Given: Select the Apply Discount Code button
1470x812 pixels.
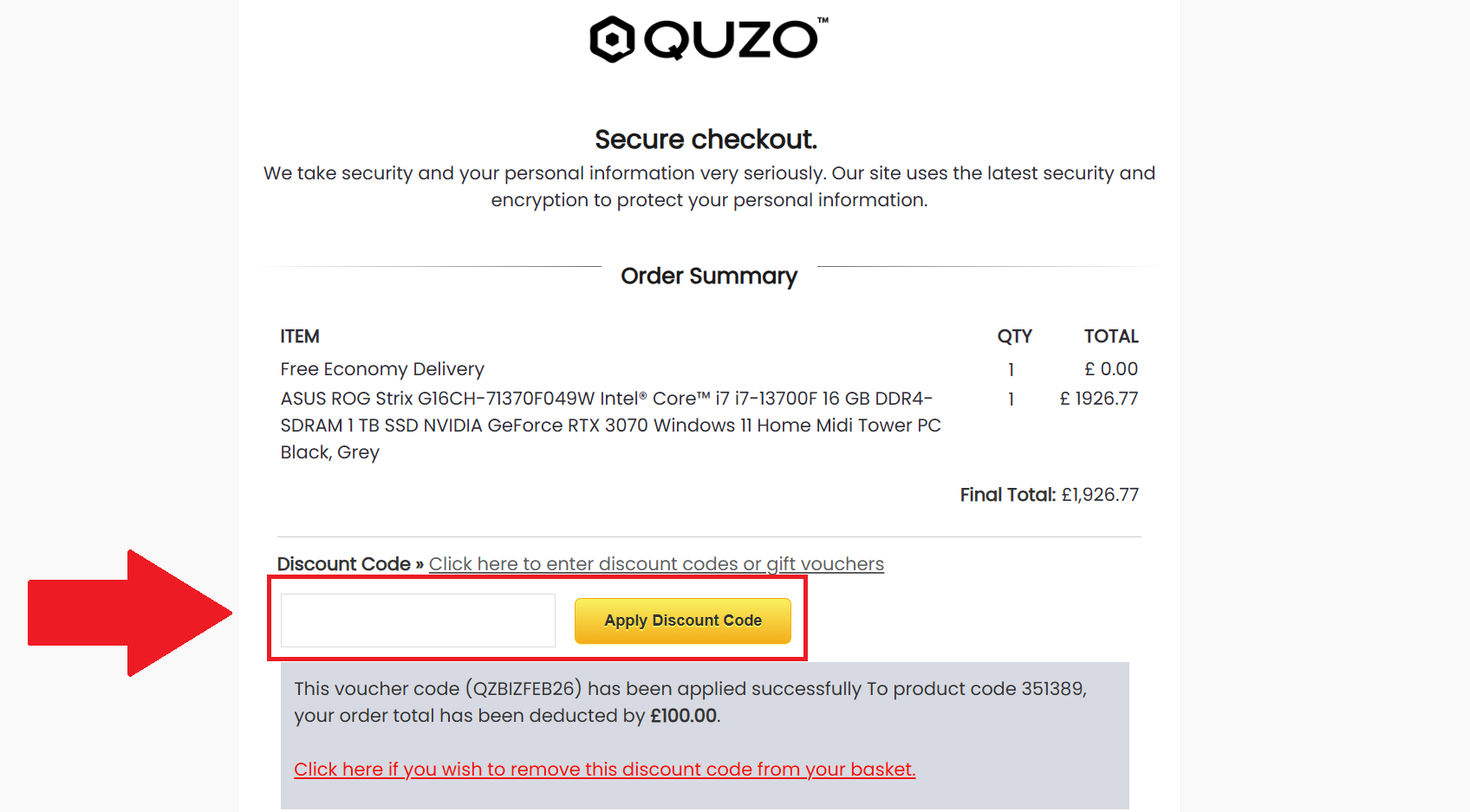Looking at the screenshot, I should point(683,620).
